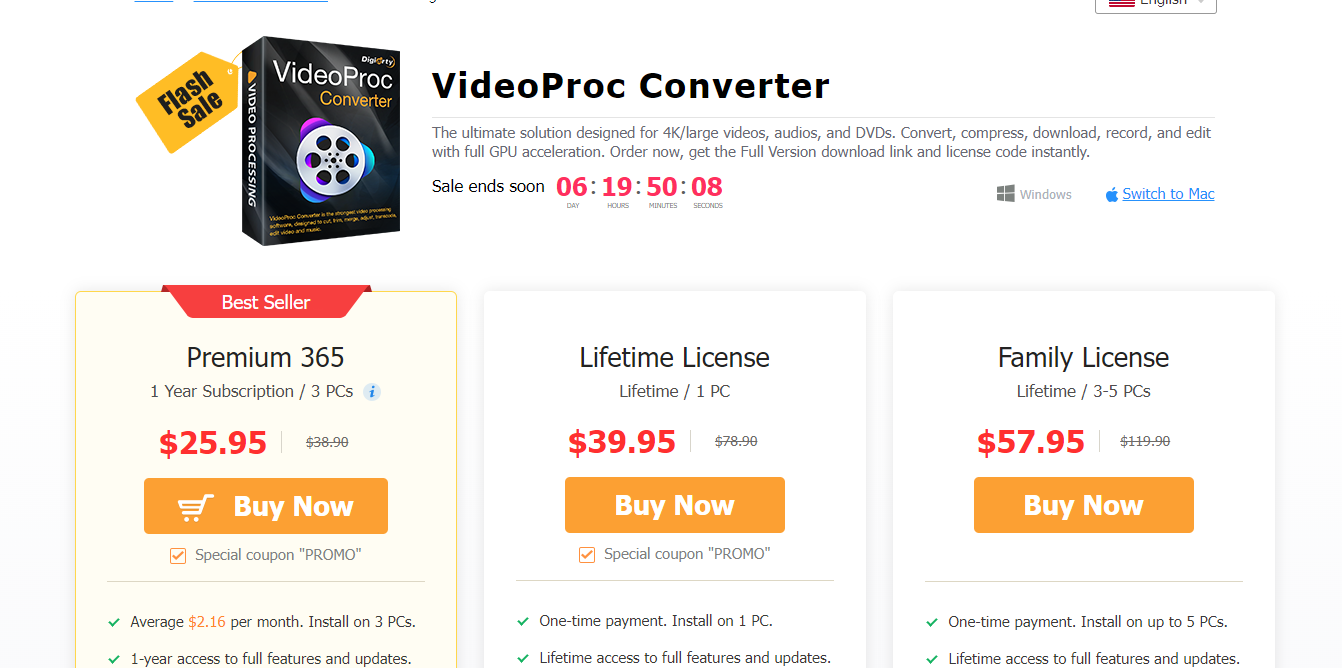
Task: Select the Windows platform option
Action: (1034, 194)
